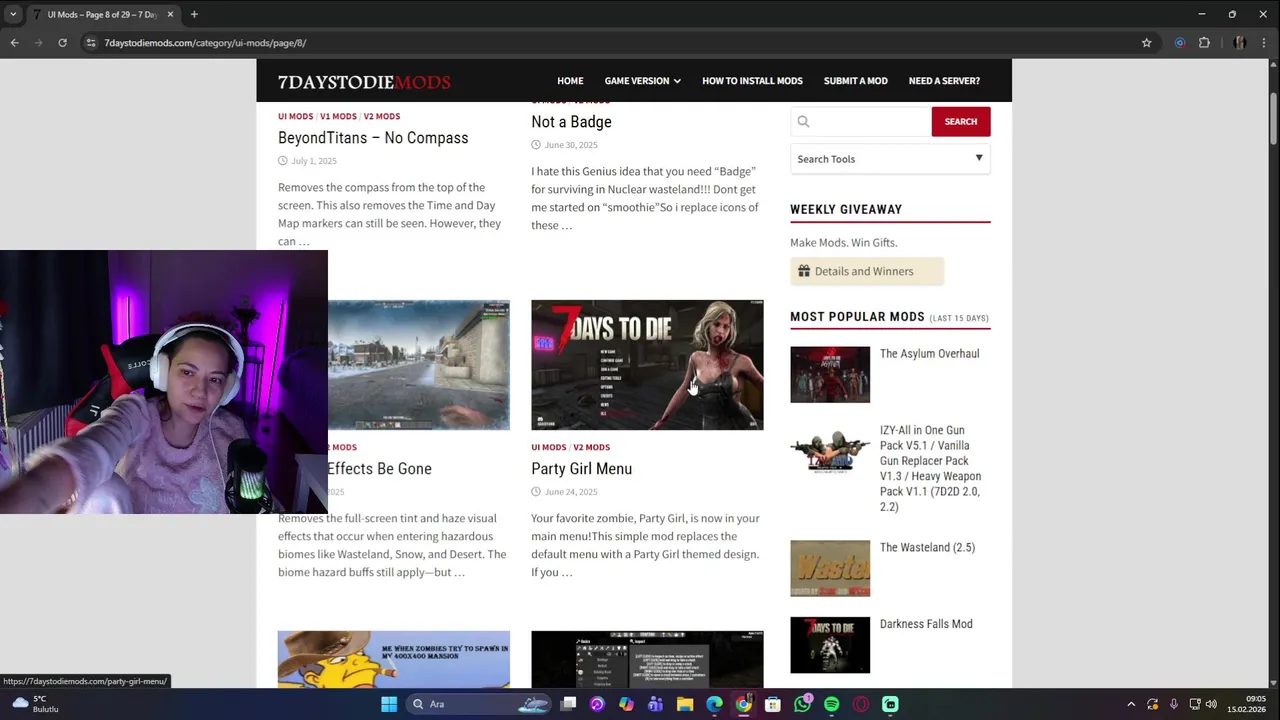1280x720 pixels.
Task: Open BeyondTitans – No Compass article
Action: pos(373,138)
